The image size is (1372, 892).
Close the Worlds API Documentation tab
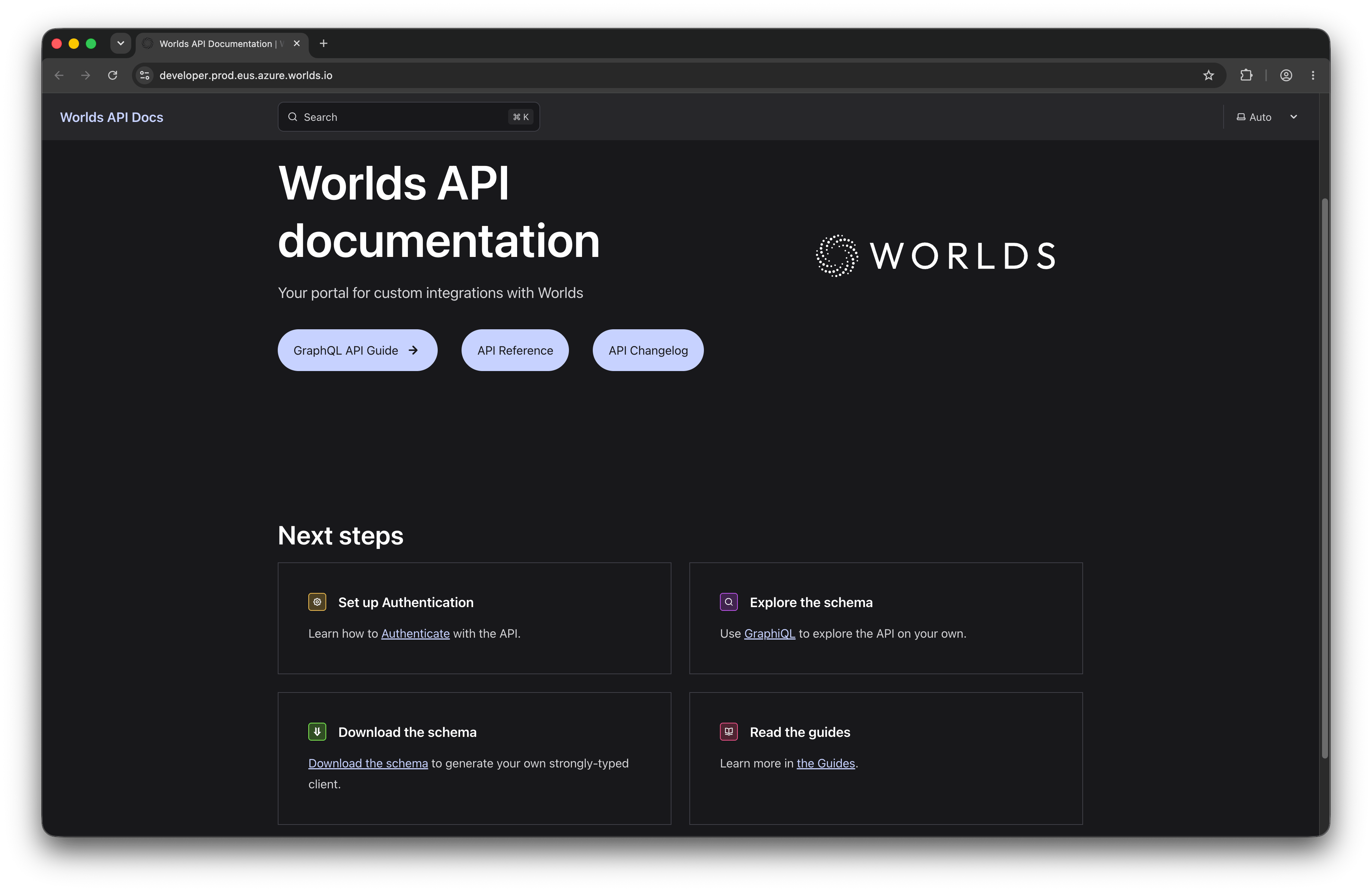296,43
